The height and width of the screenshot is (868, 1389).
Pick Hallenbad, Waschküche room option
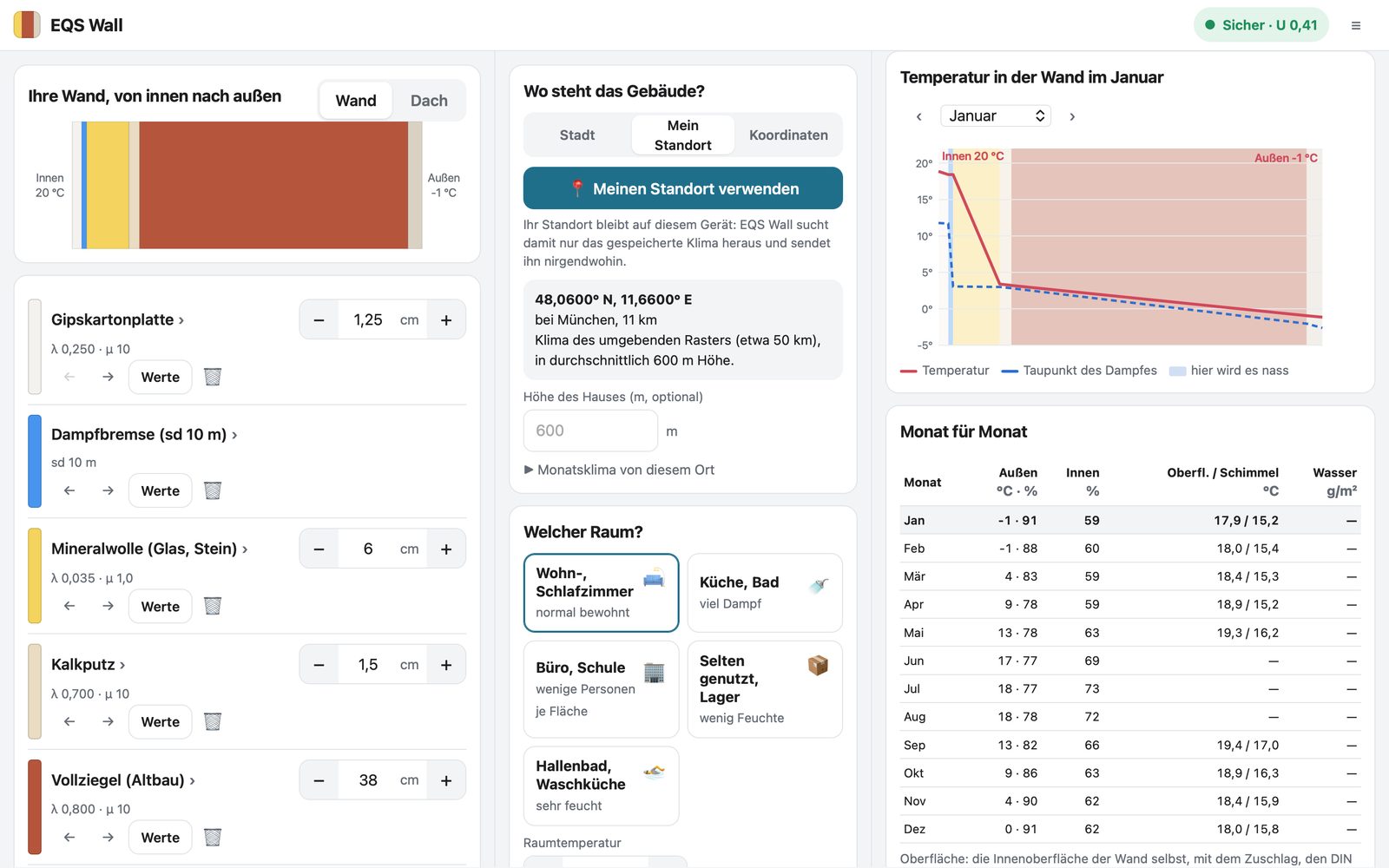[x=601, y=786]
